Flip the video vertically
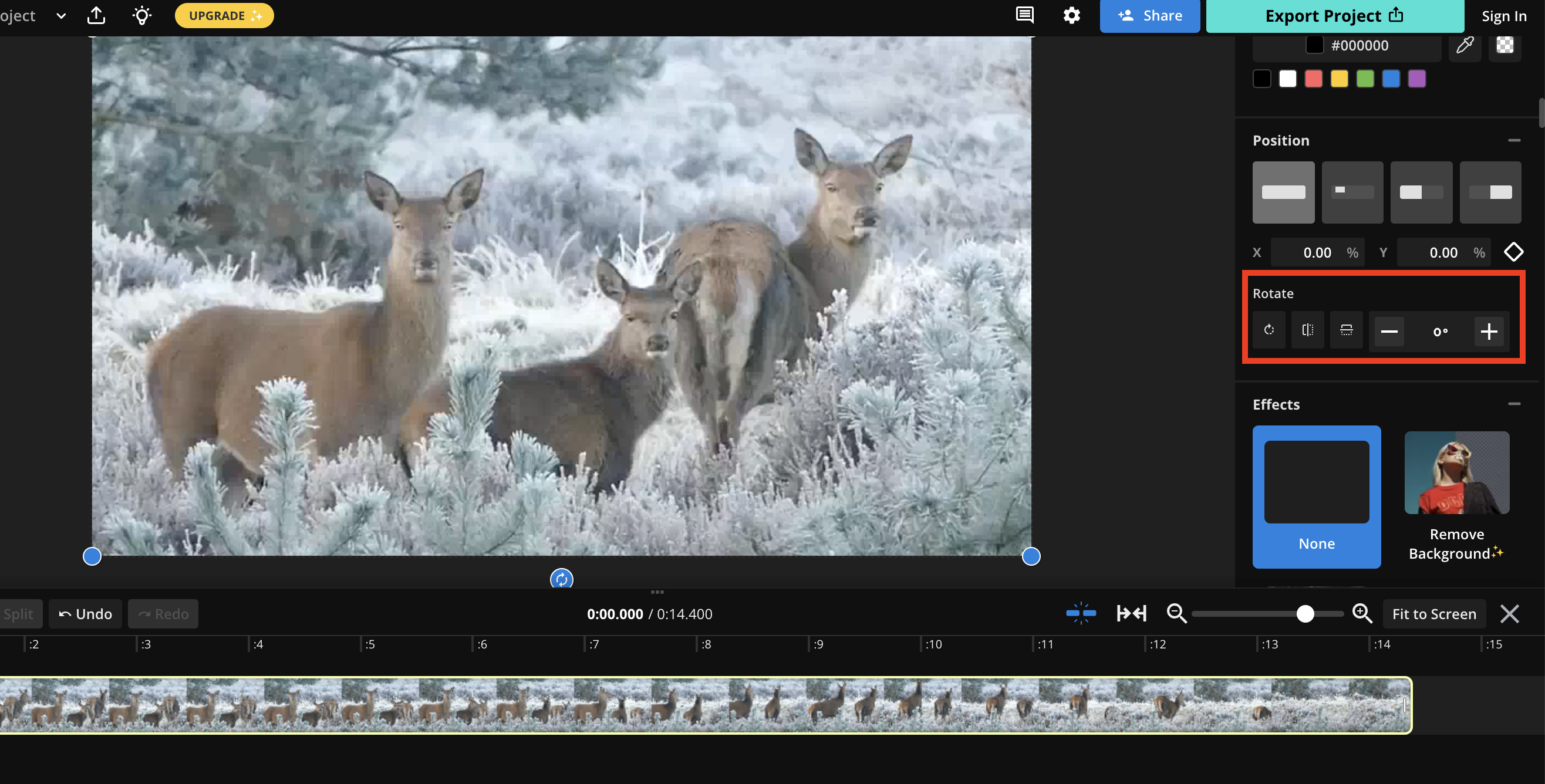This screenshot has height=784, width=1545. point(1347,330)
